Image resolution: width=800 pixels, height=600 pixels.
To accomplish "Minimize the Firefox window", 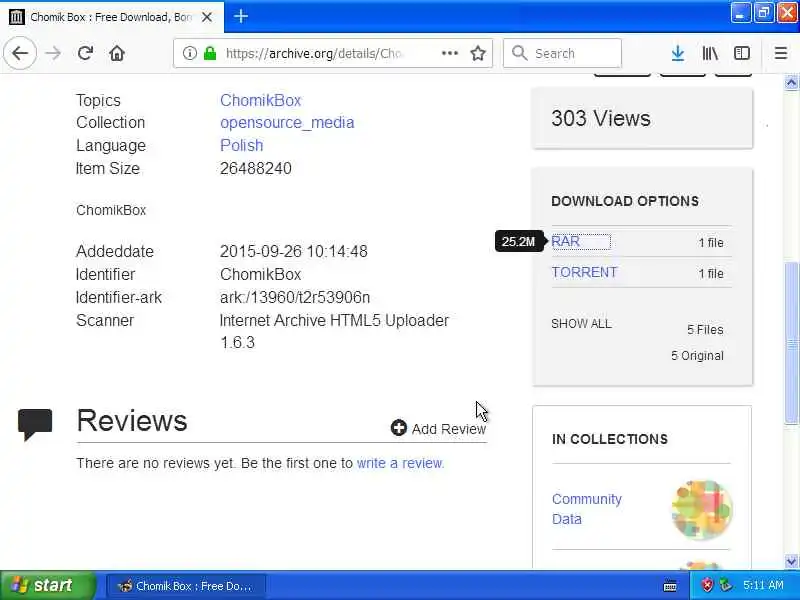I will (x=740, y=13).
